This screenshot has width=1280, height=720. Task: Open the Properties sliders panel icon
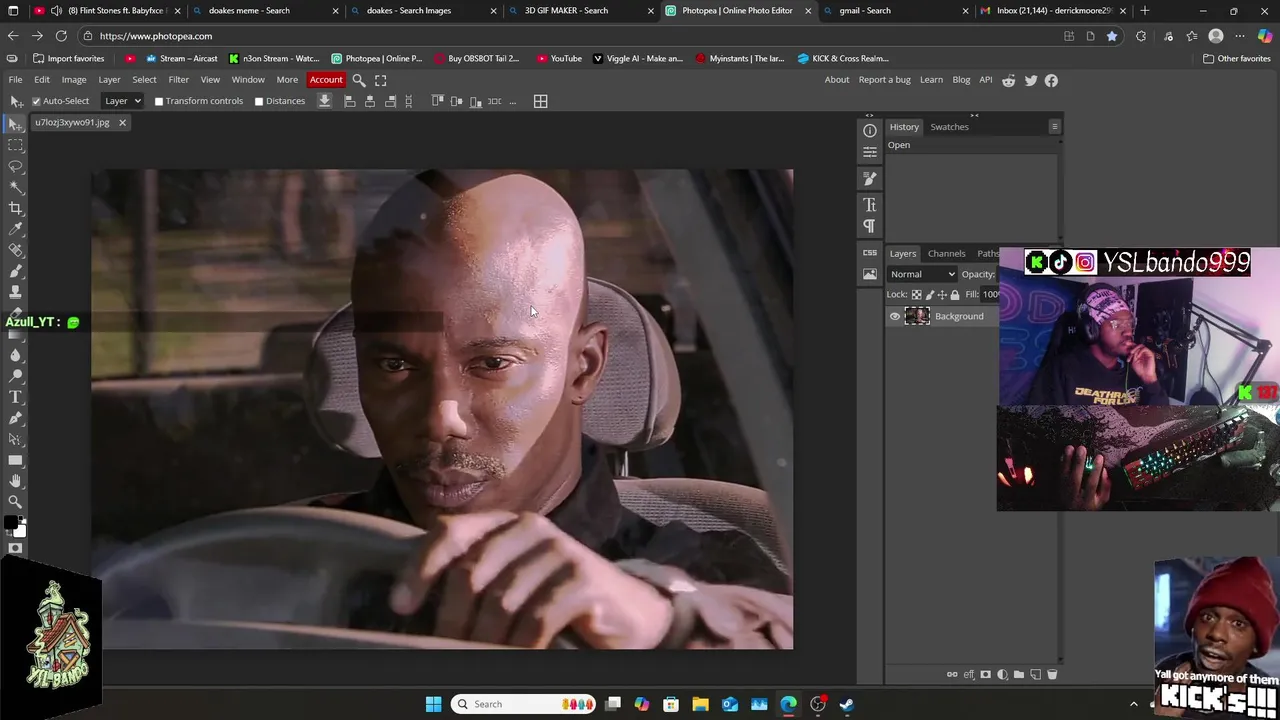[870, 152]
